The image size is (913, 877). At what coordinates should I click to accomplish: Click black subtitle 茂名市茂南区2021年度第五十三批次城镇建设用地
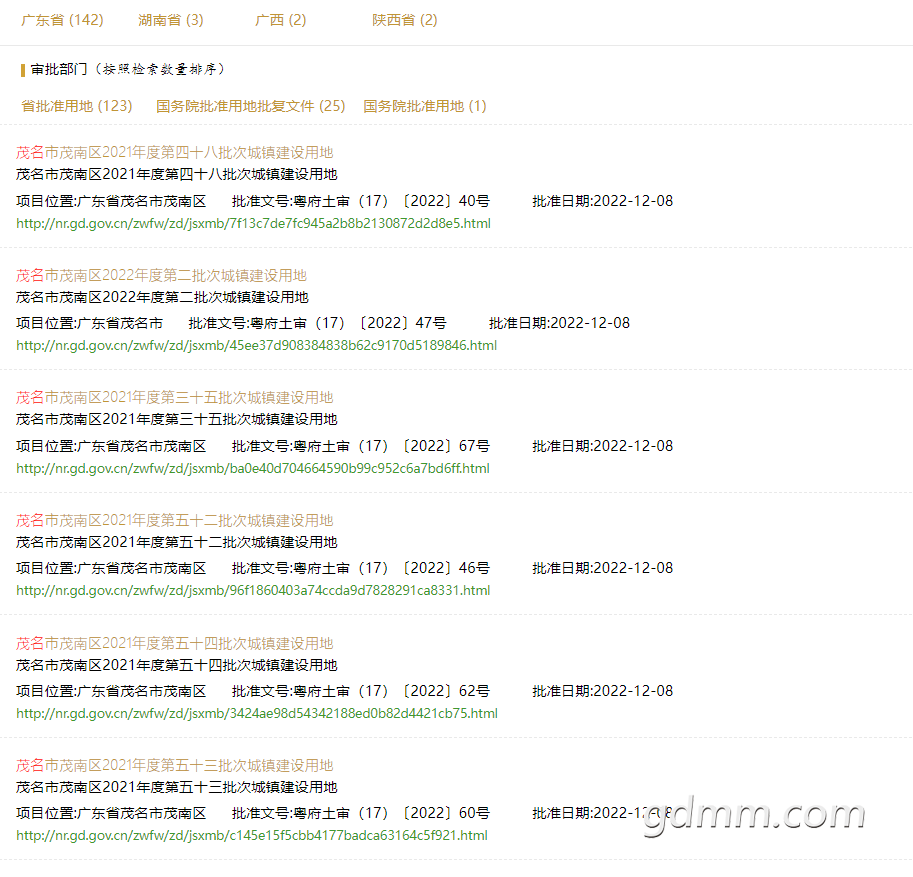point(176,787)
